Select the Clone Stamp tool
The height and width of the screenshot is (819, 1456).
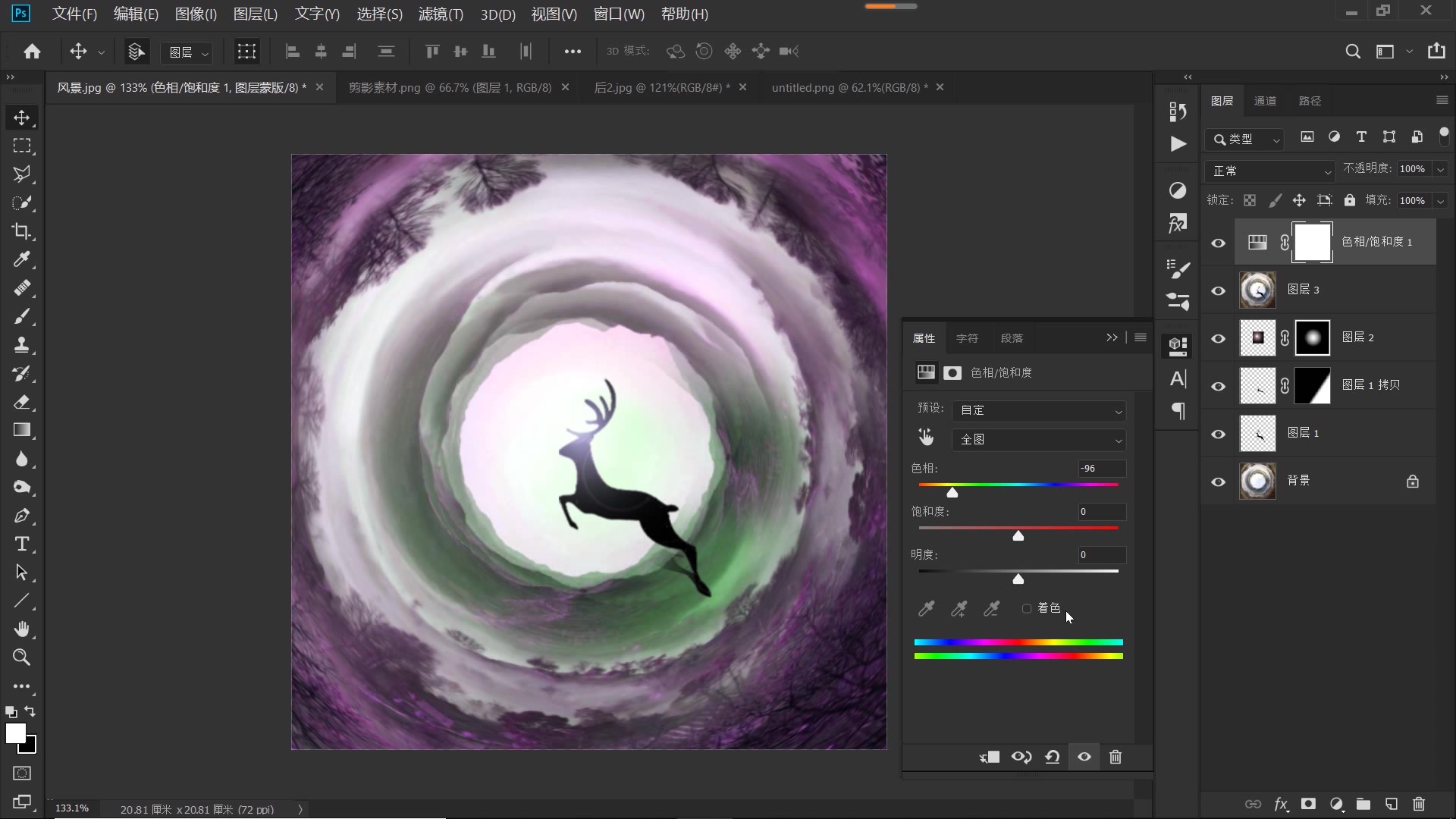pyautogui.click(x=21, y=345)
